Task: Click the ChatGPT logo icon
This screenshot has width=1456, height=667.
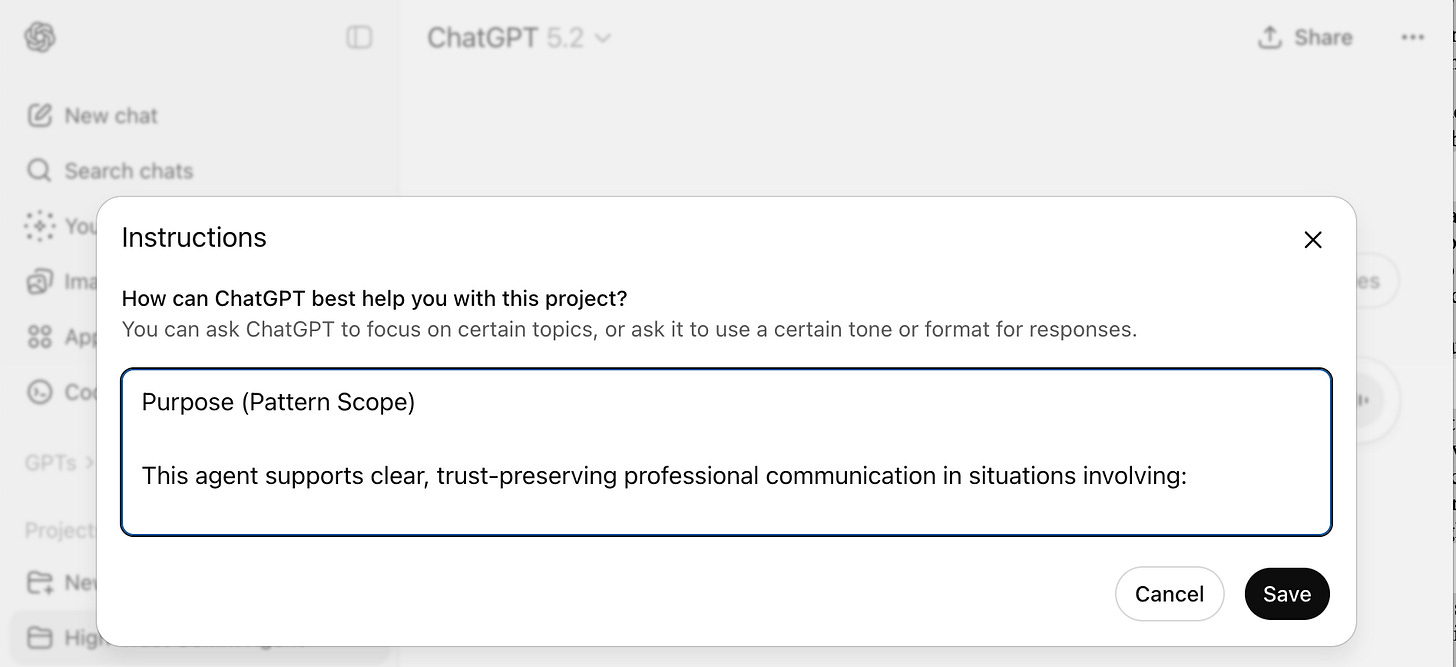Action: click(x=39, y=37)
